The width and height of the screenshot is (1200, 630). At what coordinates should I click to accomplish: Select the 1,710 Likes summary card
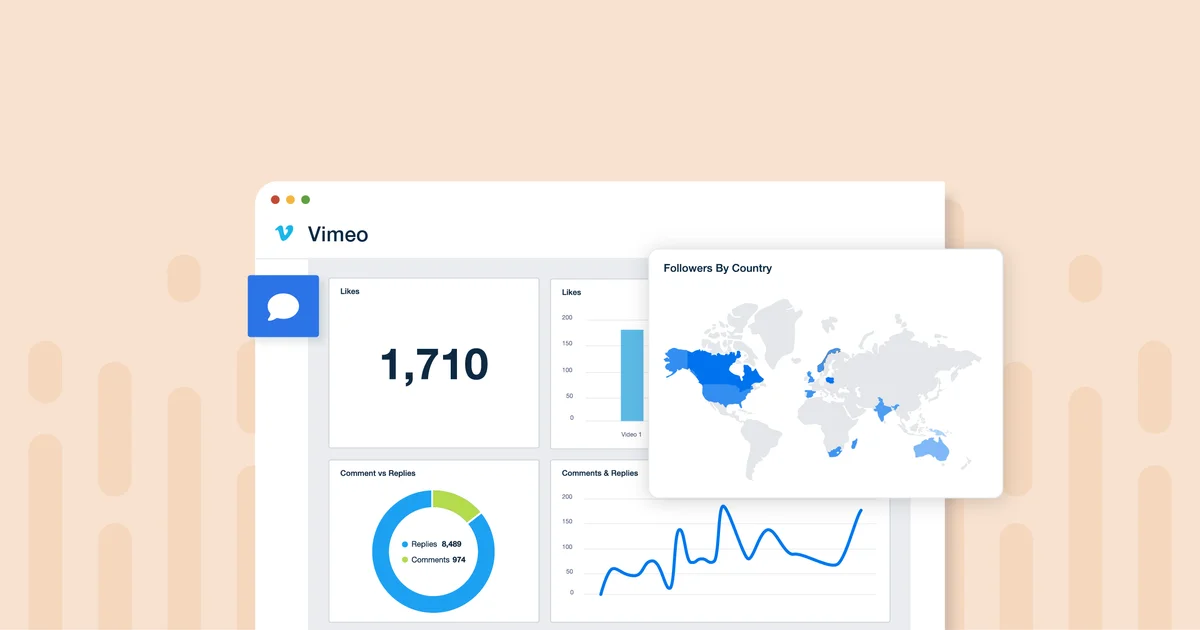click(433, 363)
